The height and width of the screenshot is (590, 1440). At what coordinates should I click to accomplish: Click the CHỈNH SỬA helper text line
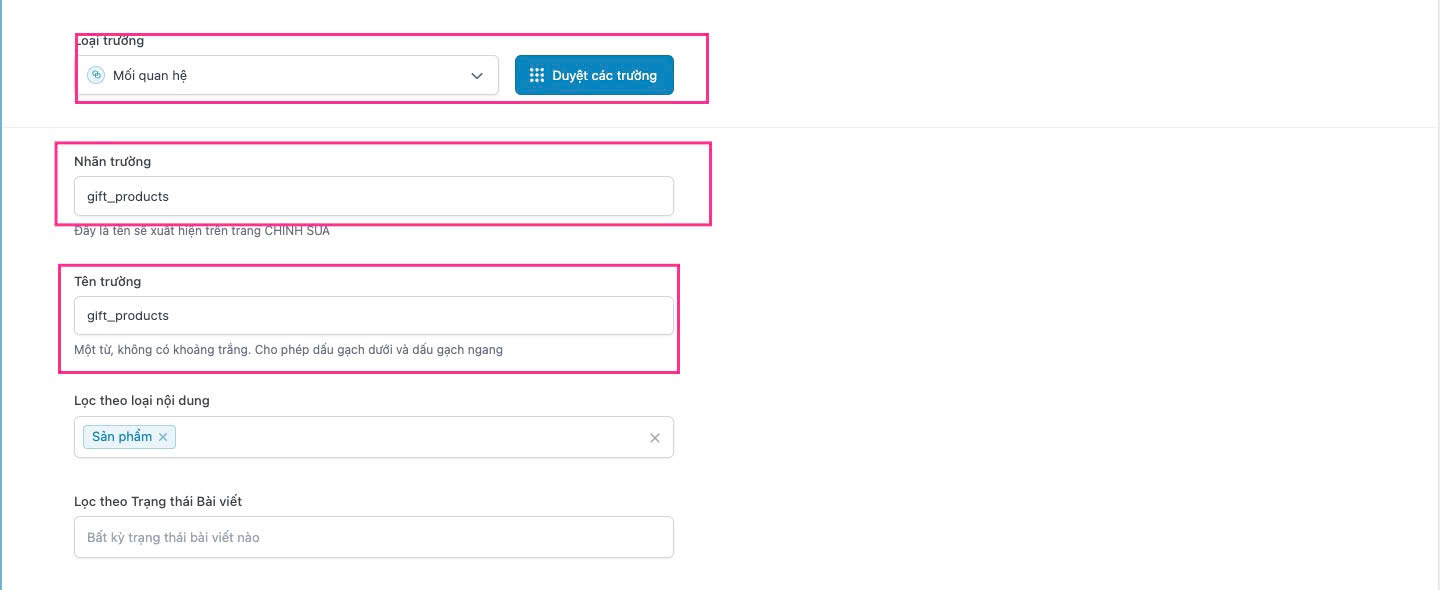coord(201,231)
